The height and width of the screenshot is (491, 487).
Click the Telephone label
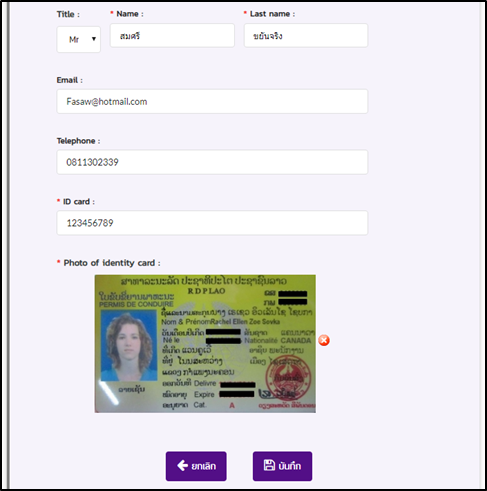click(x=78, y=141)
